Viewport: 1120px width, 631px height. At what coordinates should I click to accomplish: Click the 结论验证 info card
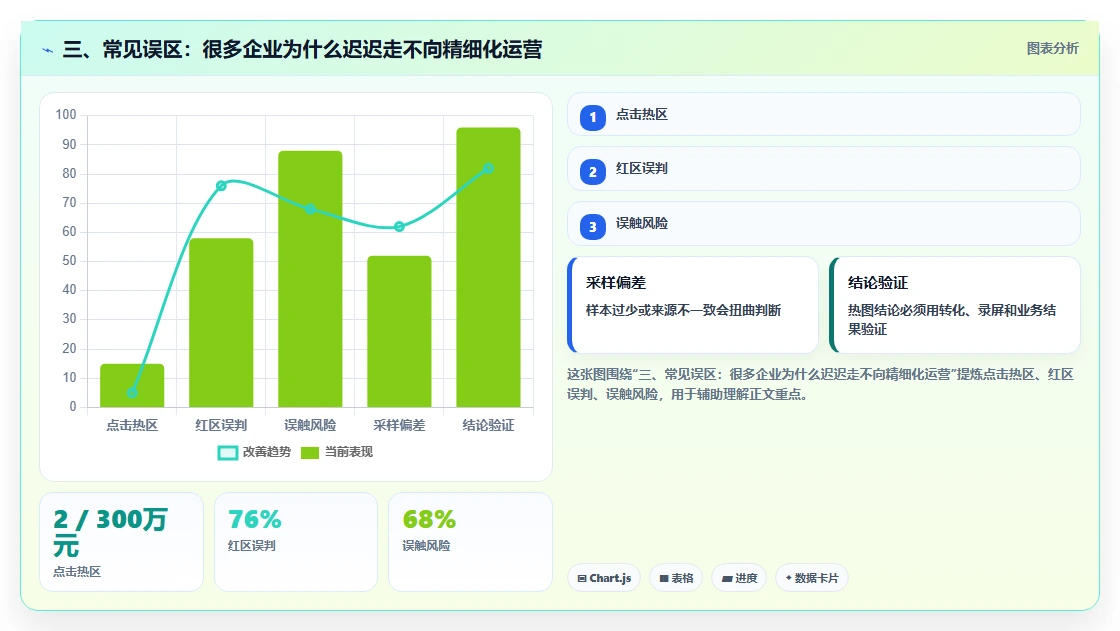coord(954,305)
